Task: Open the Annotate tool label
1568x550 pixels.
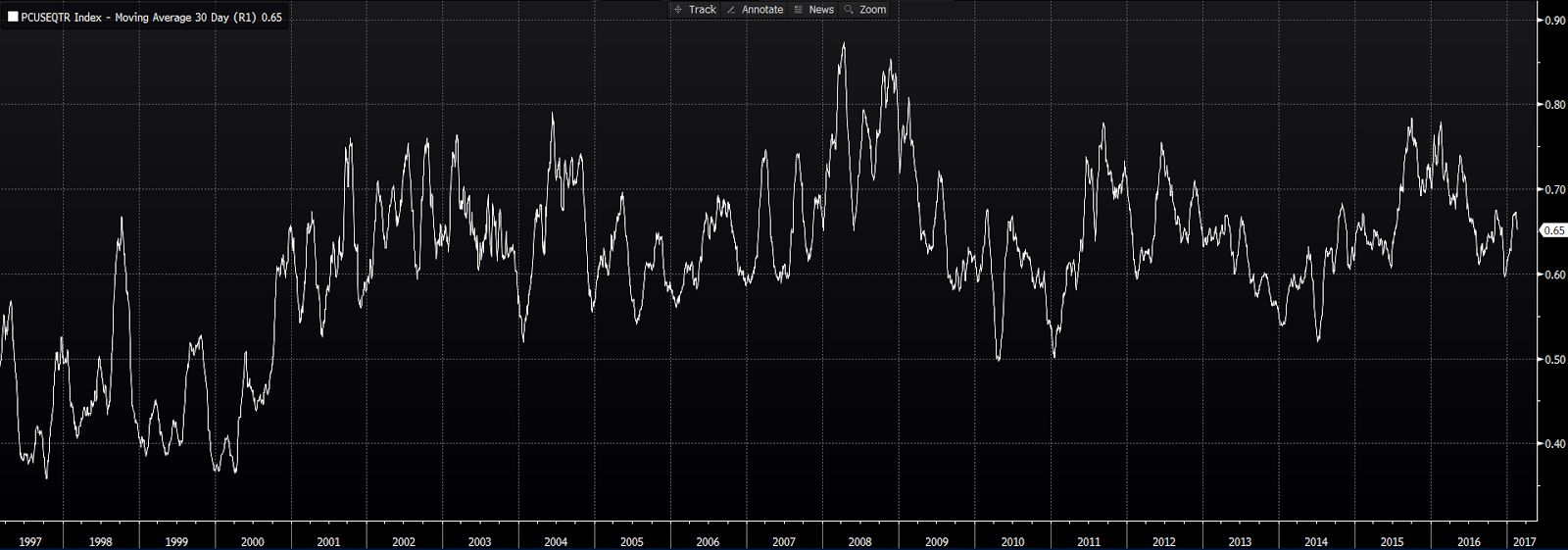Action: [762, 9]
